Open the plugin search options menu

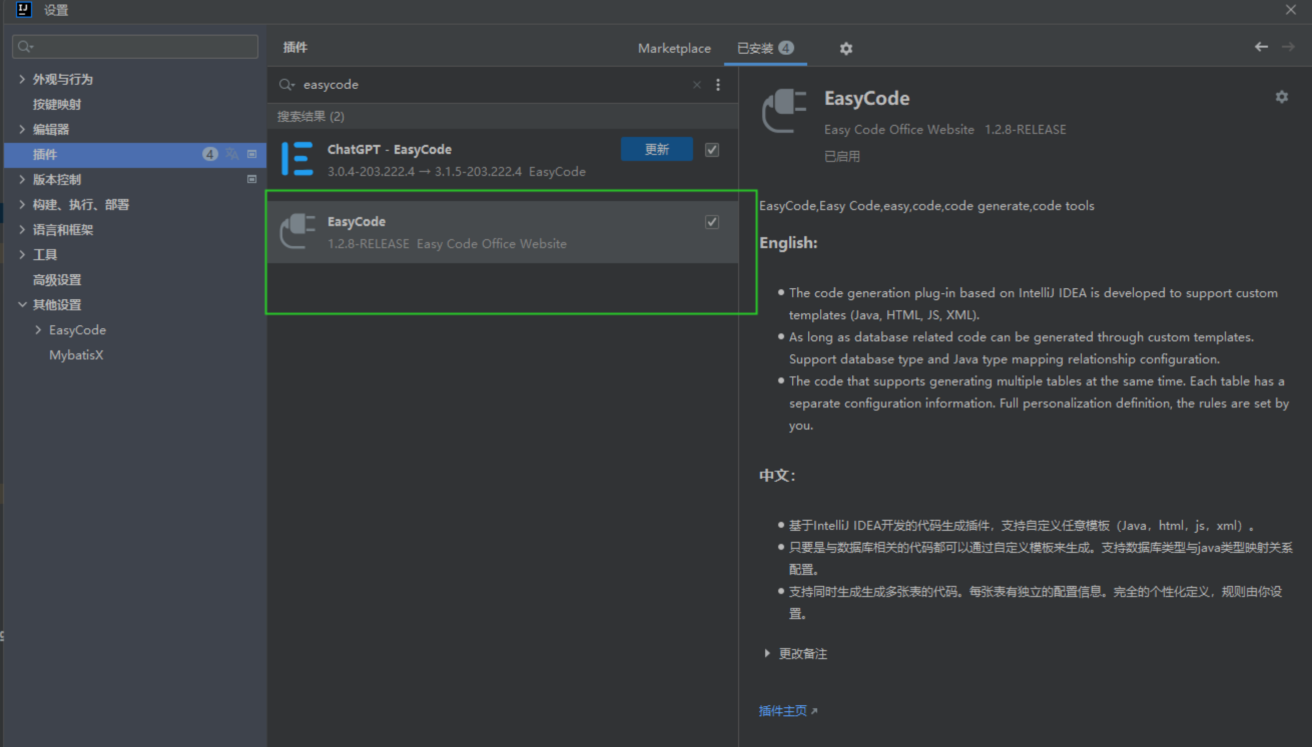point(718,85)
